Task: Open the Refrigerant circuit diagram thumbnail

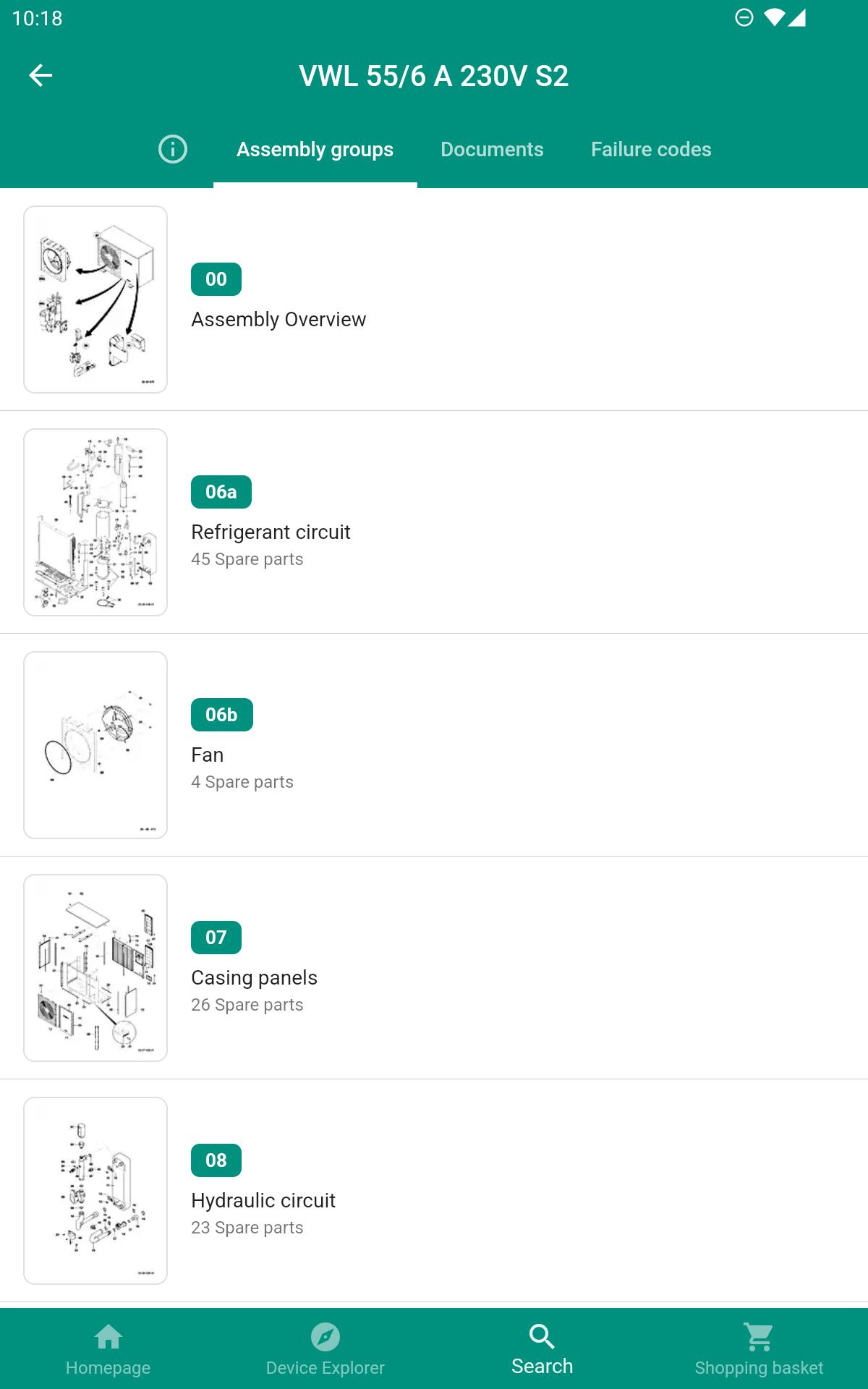Action: pos(95,522)
